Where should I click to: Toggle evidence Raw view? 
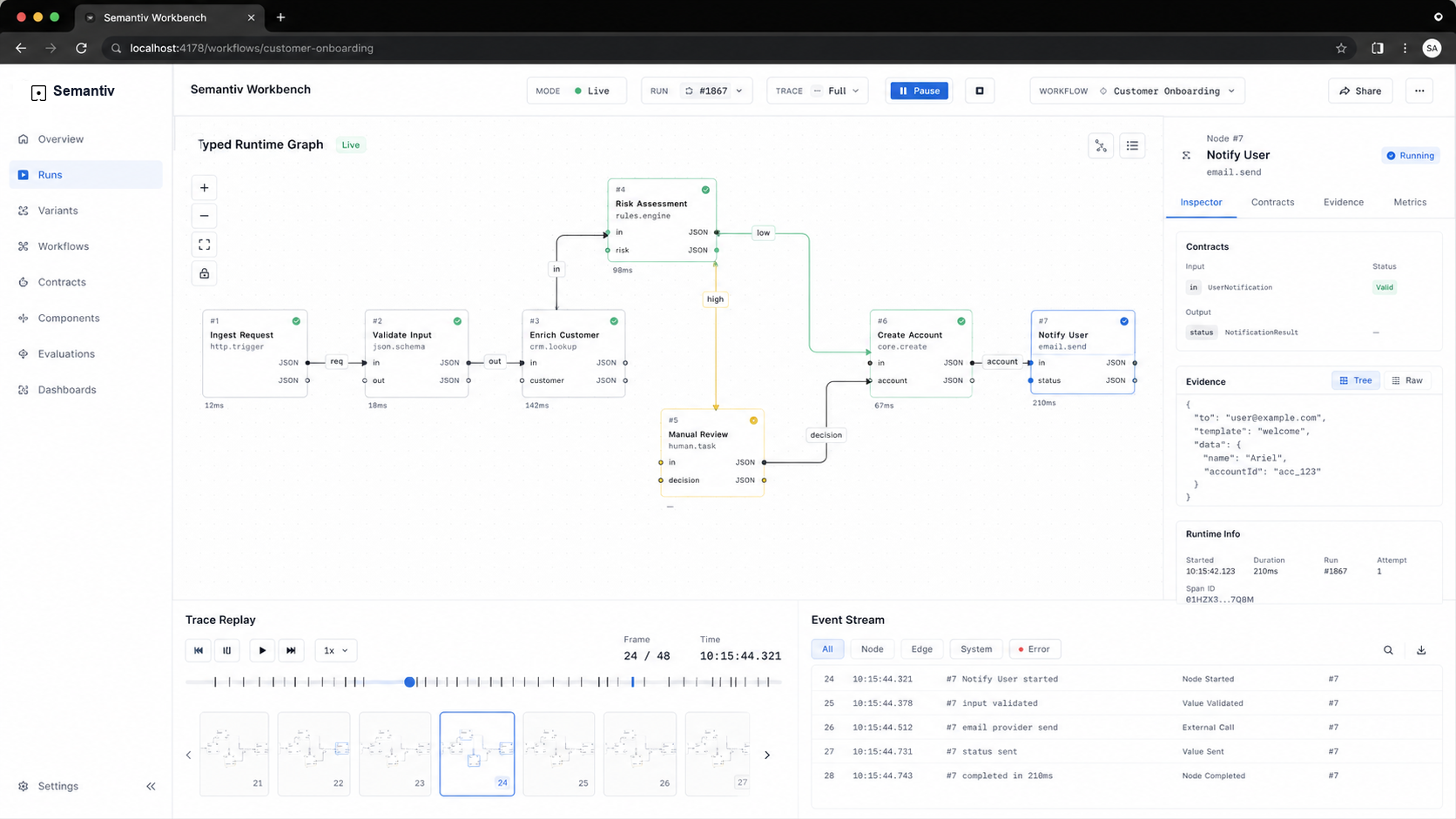(1406, 380)
